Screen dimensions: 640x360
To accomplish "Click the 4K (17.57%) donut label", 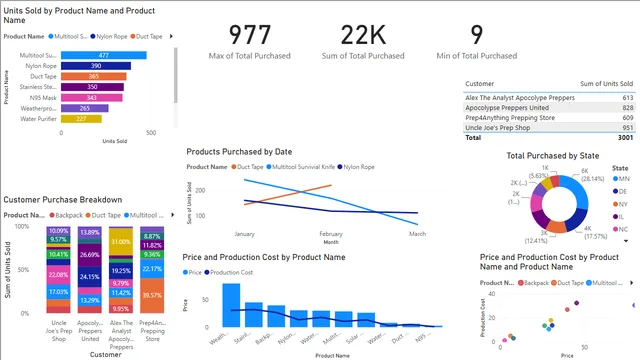I will click(x=596, y=232).
